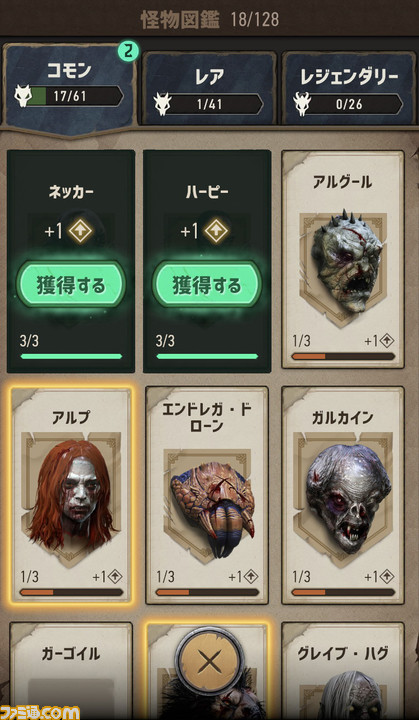
Task: Click the skill point icon on the ネッカー card
Action: pos(81,231)
